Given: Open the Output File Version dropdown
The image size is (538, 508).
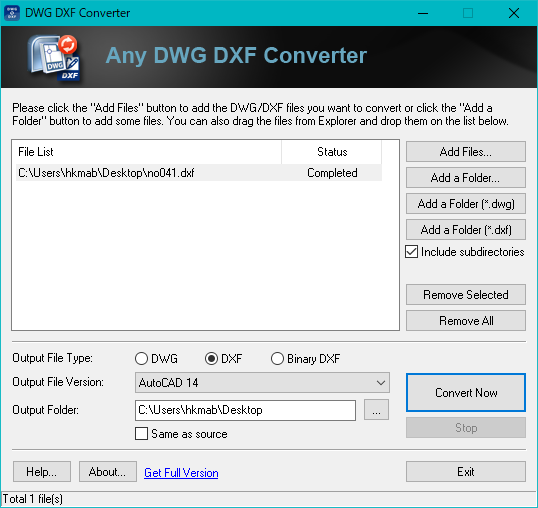Looking at the screenshot, I should coord(262,382).
